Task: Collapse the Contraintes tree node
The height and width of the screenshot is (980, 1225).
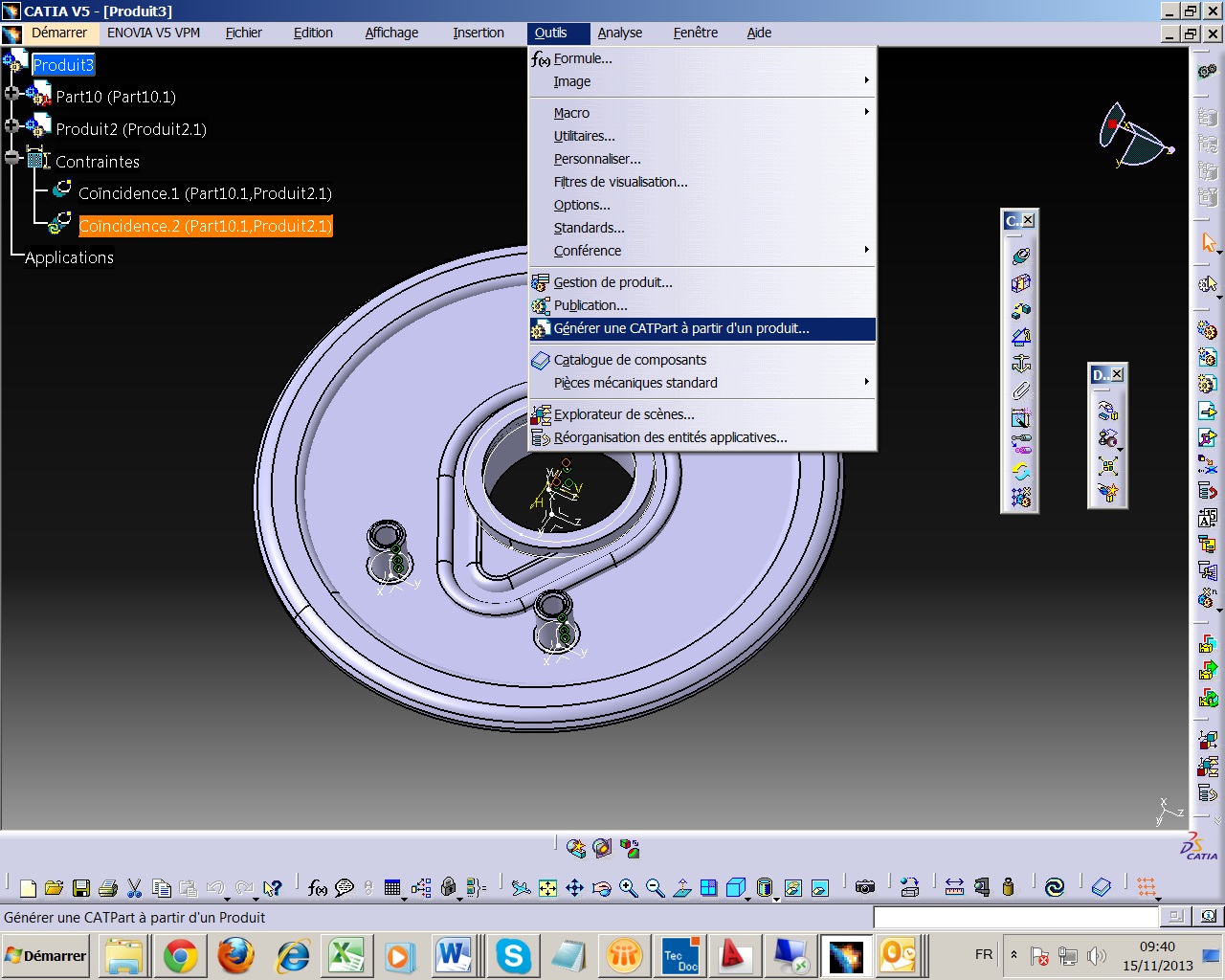Action: (x=11, y=158)
